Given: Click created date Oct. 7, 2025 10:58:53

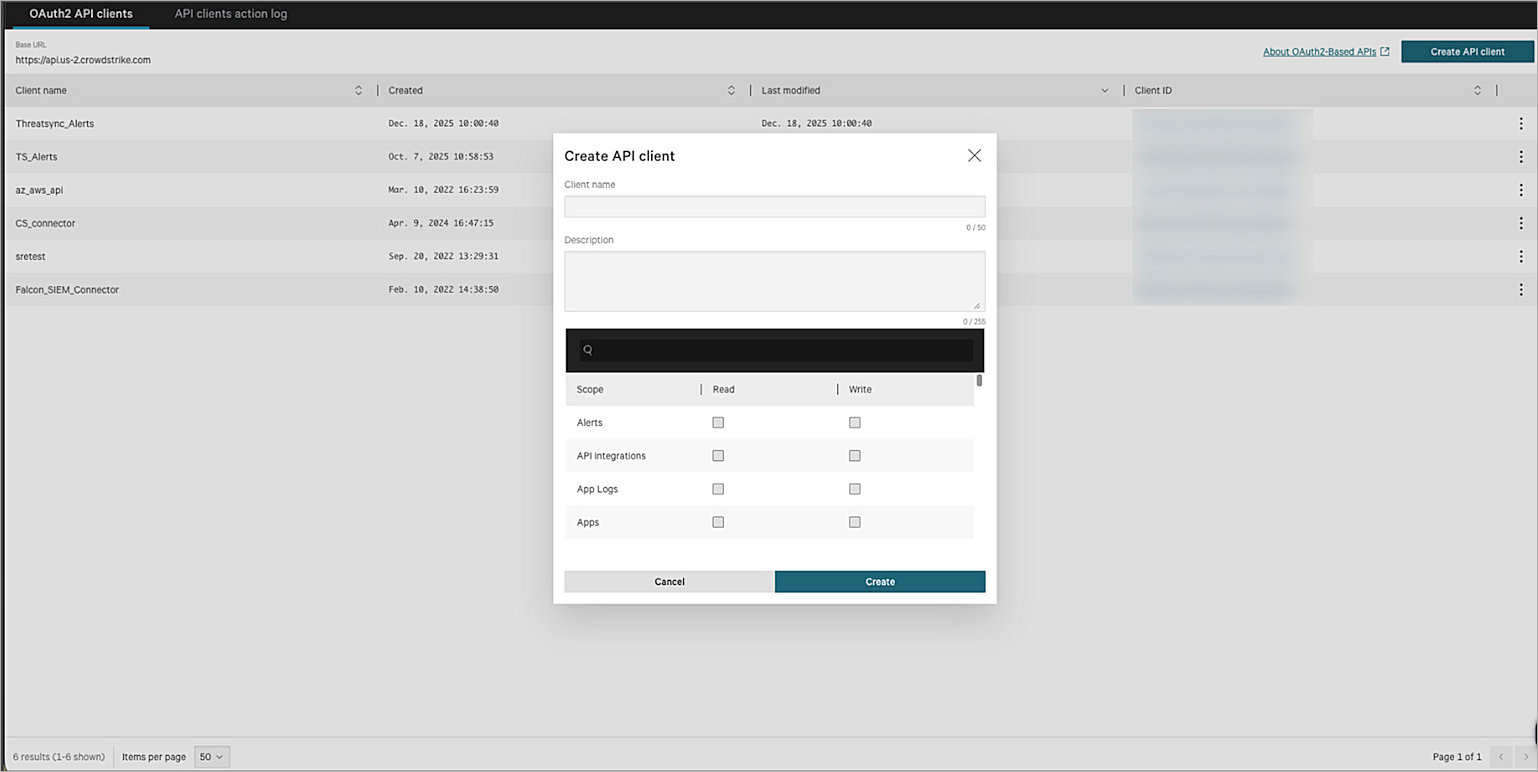Looking at the screenshot, I should coord(441,157).
